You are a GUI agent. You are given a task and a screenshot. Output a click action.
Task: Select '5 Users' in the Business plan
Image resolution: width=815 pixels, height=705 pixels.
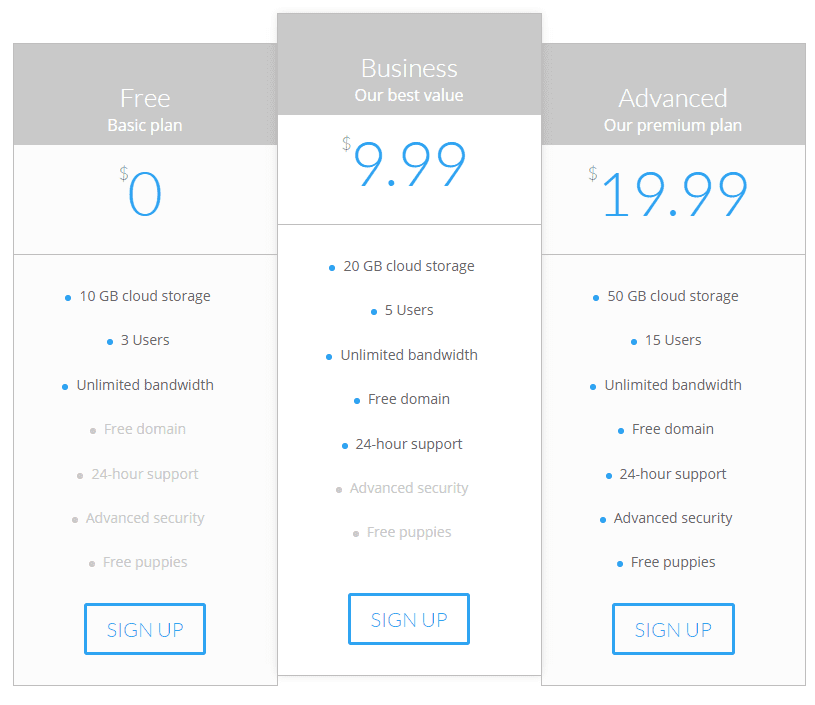click(x=408, y=310)
